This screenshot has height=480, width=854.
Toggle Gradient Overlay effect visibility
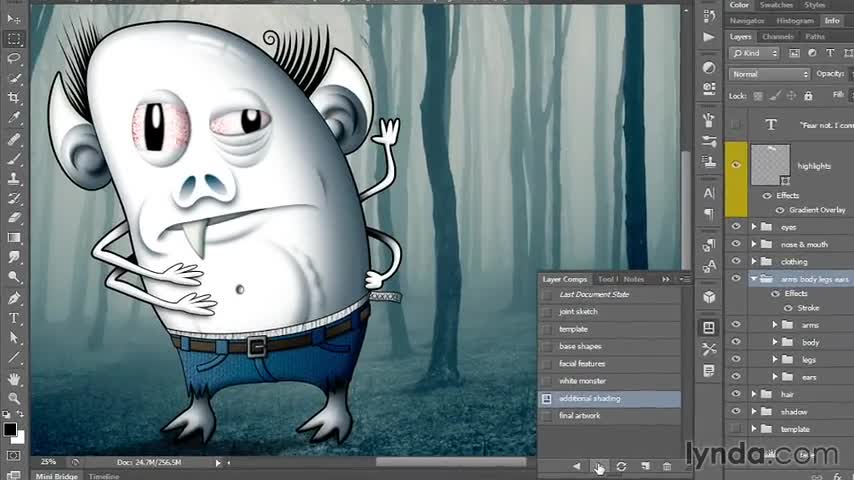pos(779,210)
